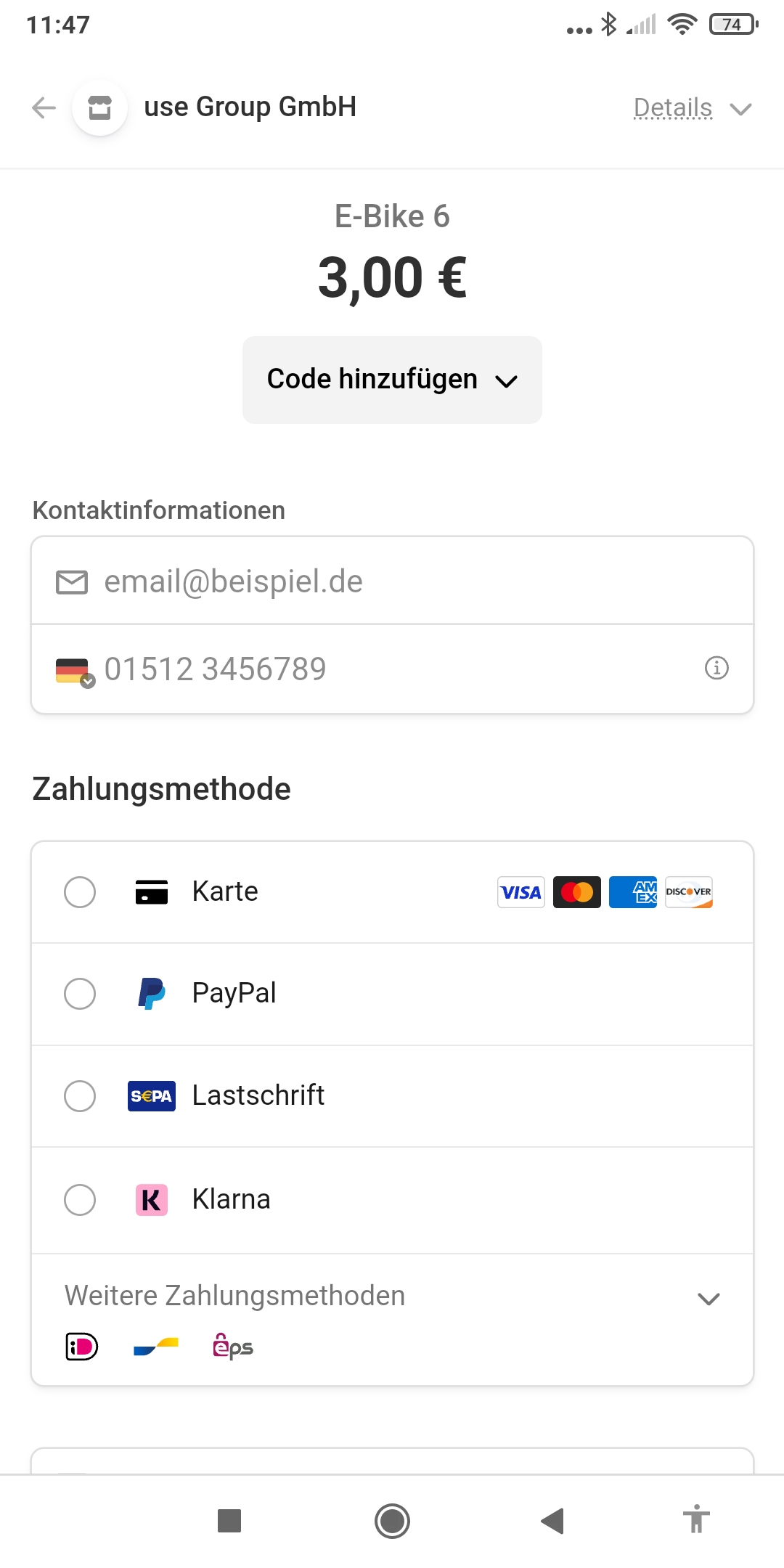Tap the use Group GmbH store icon
784x1568 pixels.
click(x=100, y=108)
